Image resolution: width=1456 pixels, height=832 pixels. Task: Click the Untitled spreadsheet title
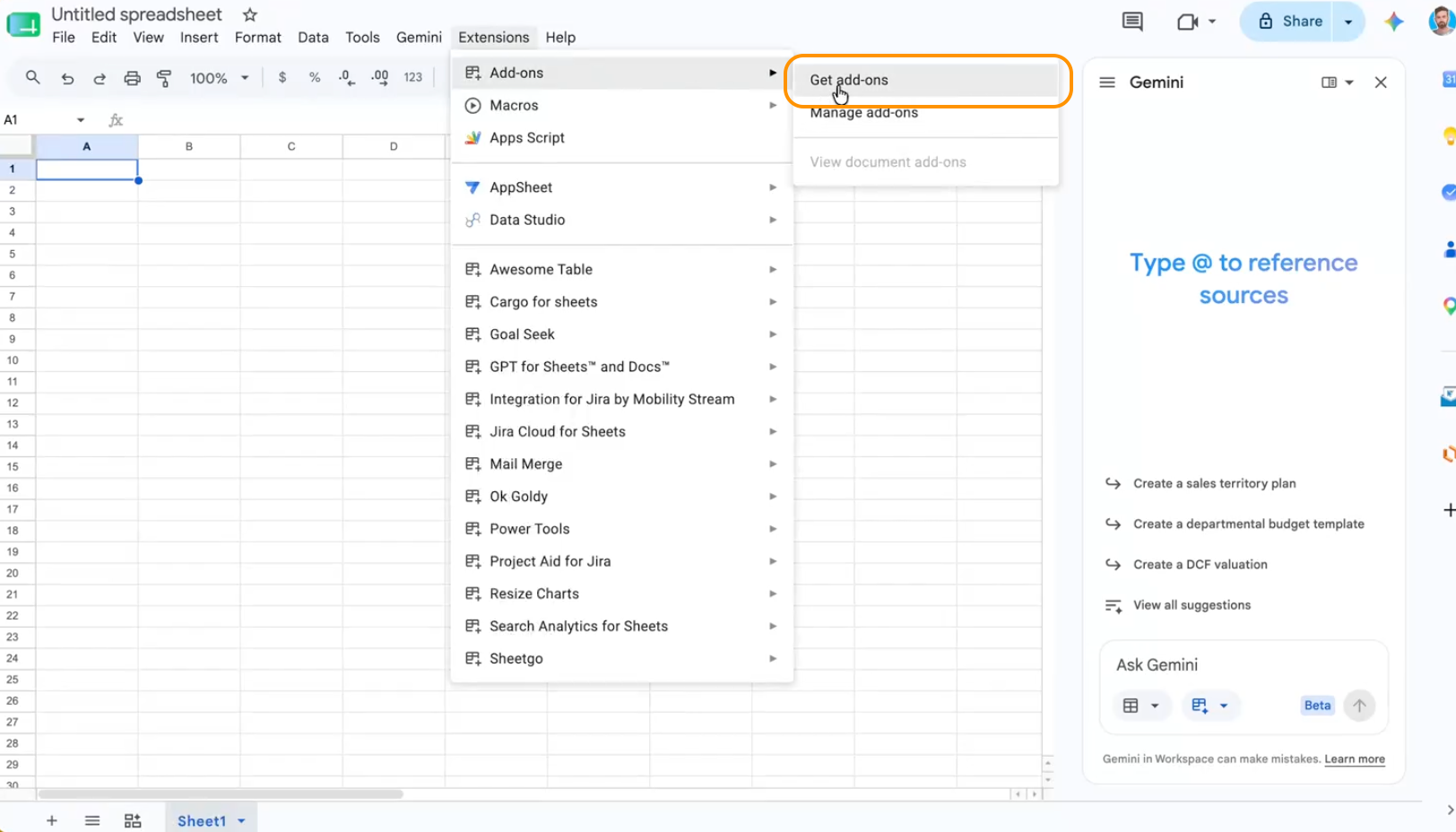tap(136, 14)
